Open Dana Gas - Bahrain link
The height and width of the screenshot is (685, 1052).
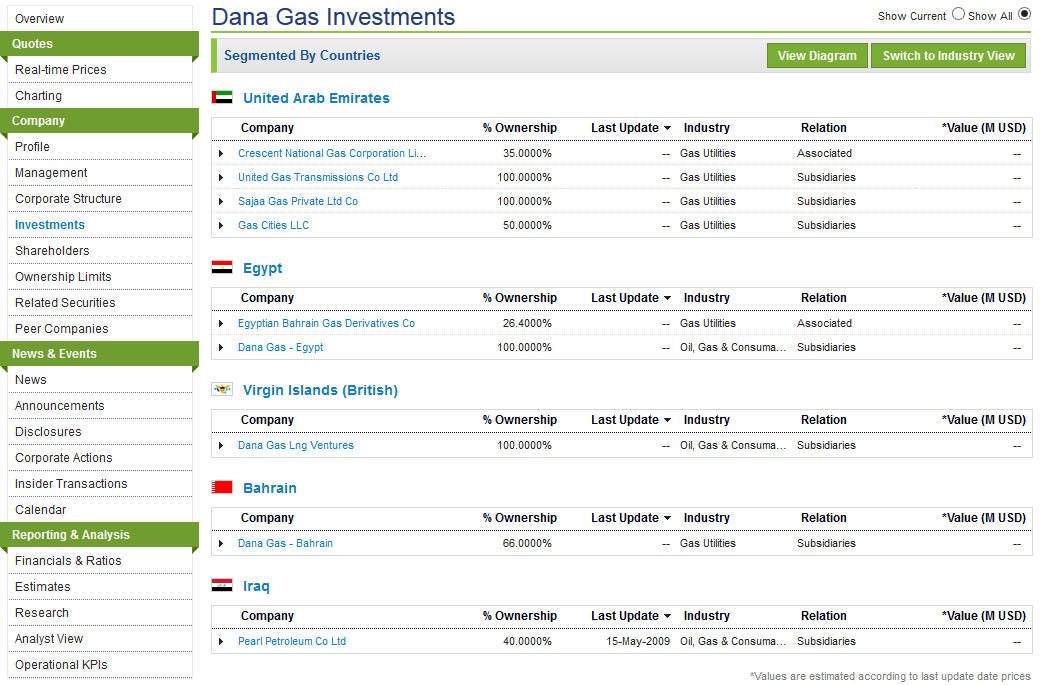click(x=285, y=544)
